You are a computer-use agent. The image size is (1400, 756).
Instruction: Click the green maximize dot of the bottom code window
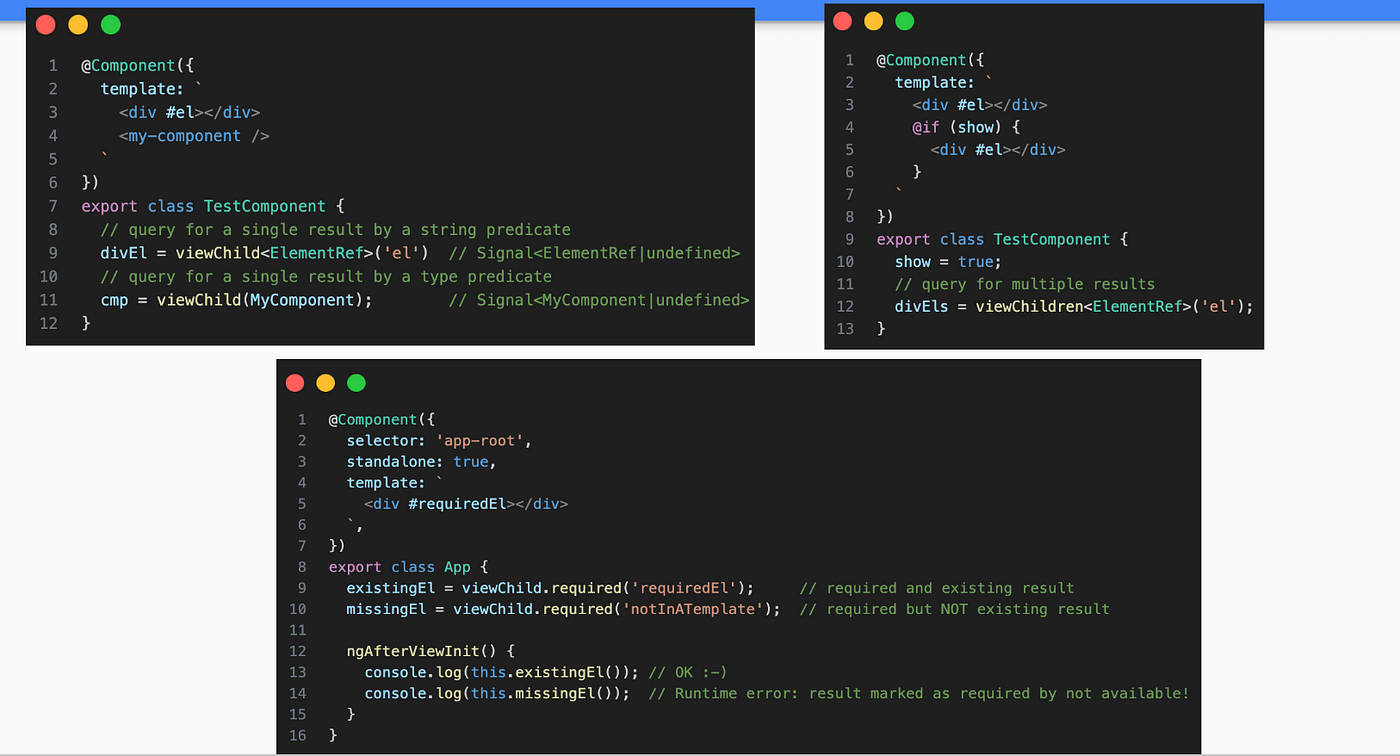coord(356,383)
